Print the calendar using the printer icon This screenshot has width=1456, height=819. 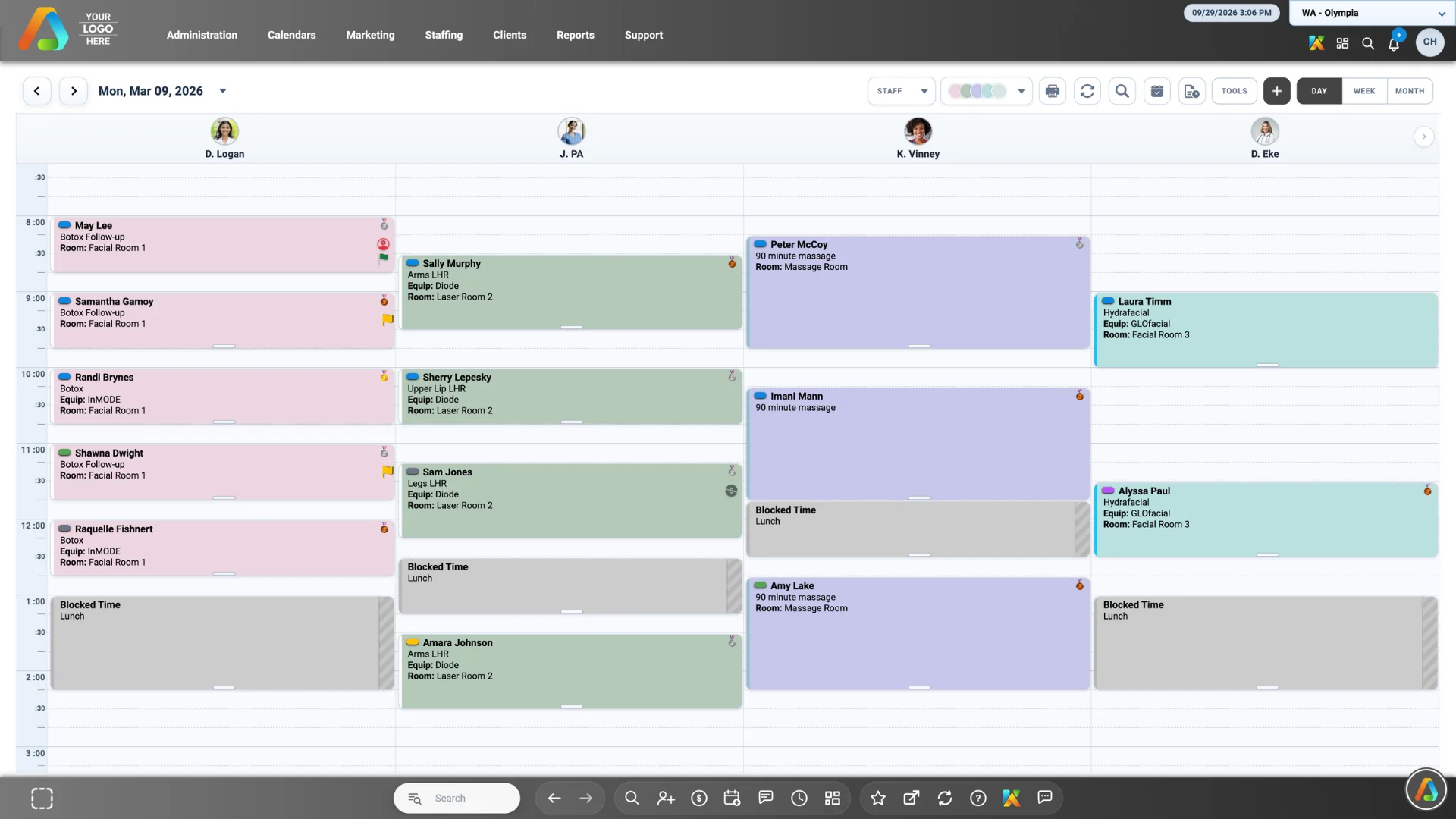pos(1052,91)
